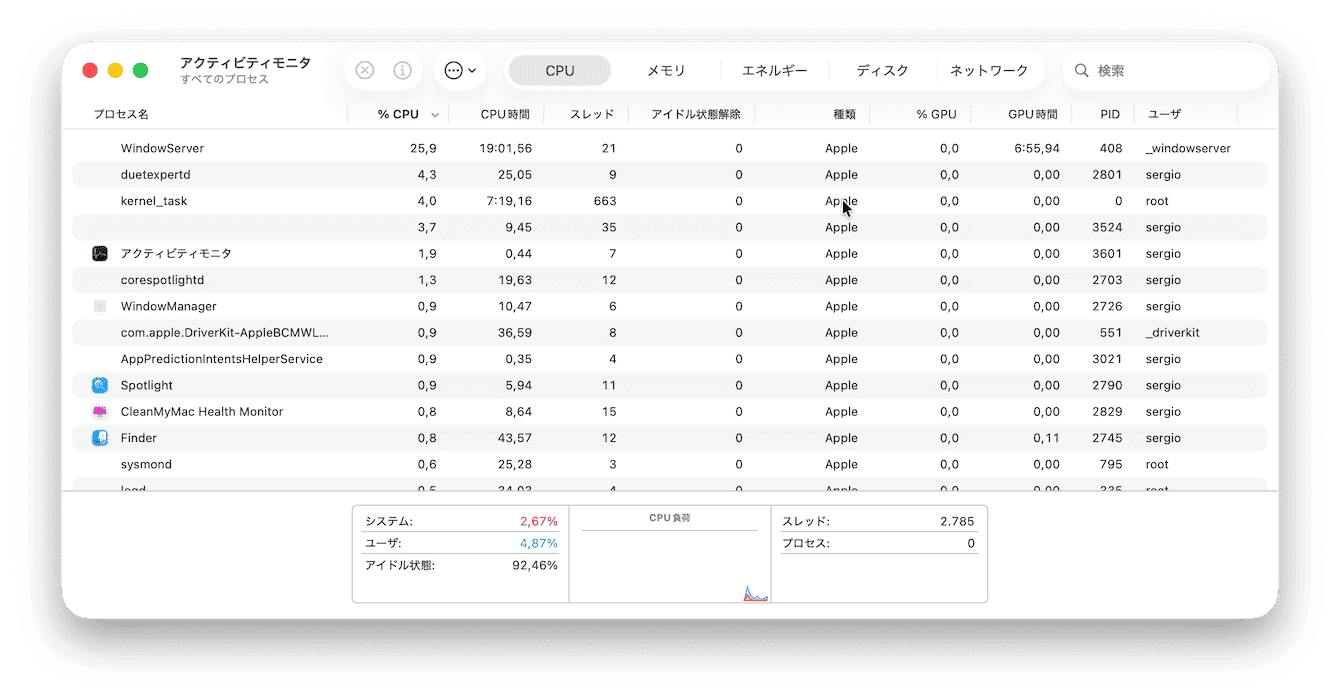Click the Finder app icon

click(100, 438)
